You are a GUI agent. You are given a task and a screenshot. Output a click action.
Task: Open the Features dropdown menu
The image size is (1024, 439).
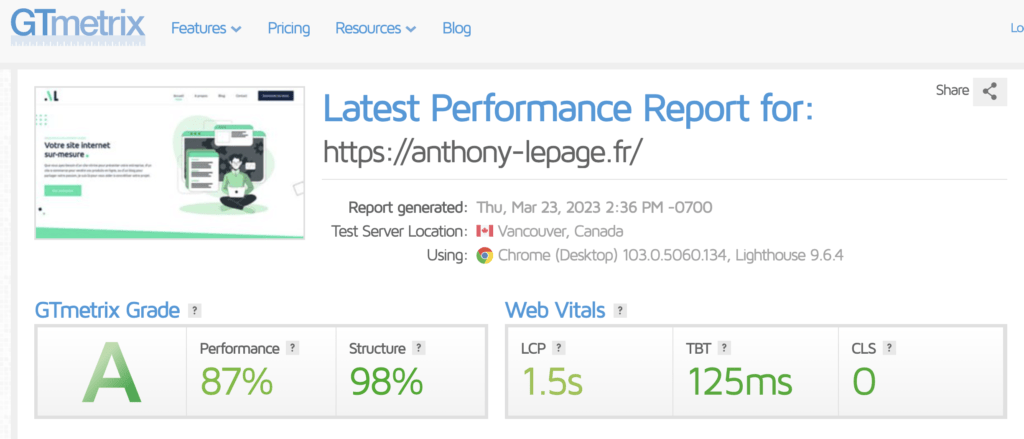(x=206, y=29)
